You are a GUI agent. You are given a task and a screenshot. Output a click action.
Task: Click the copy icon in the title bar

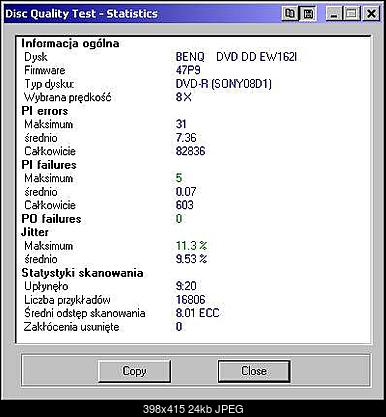point(290,14)
